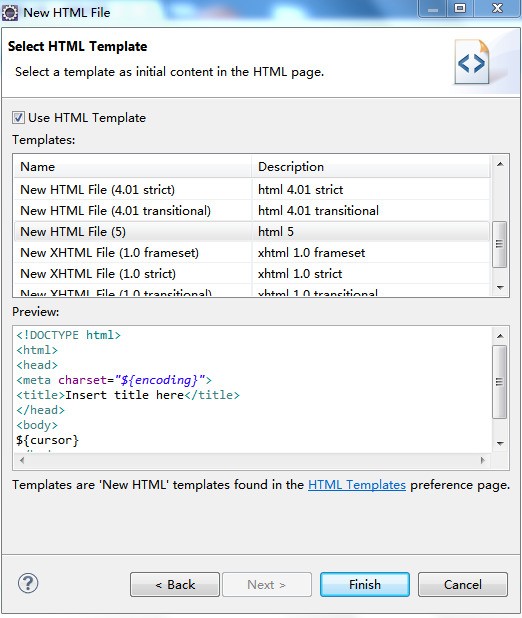Cancel the New HTML File wizard
522x618 pixels.
pos(462,584)
